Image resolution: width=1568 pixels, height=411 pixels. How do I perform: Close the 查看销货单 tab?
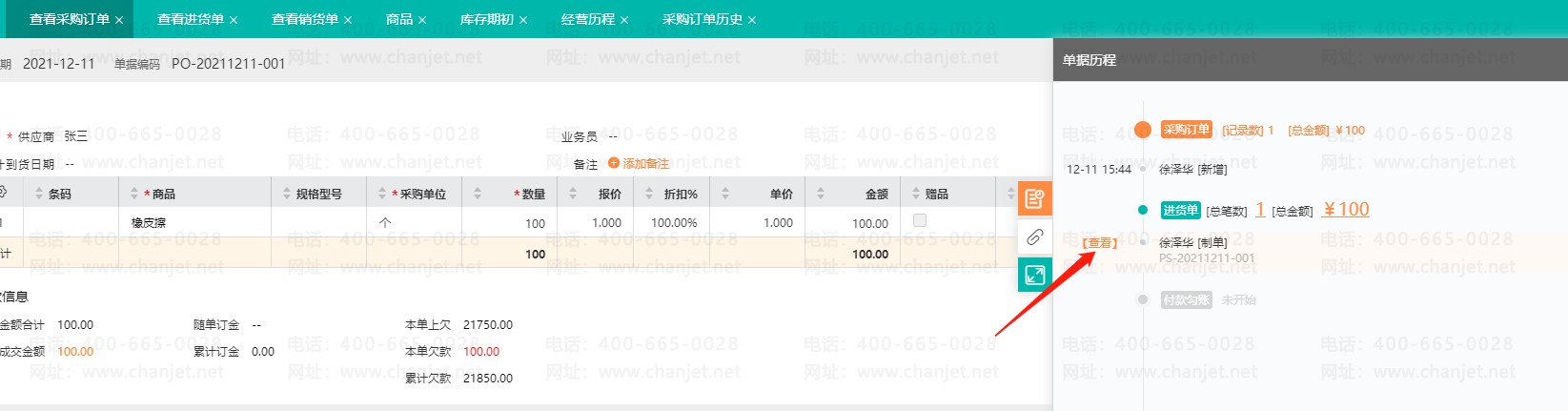pyautogui.click(x=348, y=20)
